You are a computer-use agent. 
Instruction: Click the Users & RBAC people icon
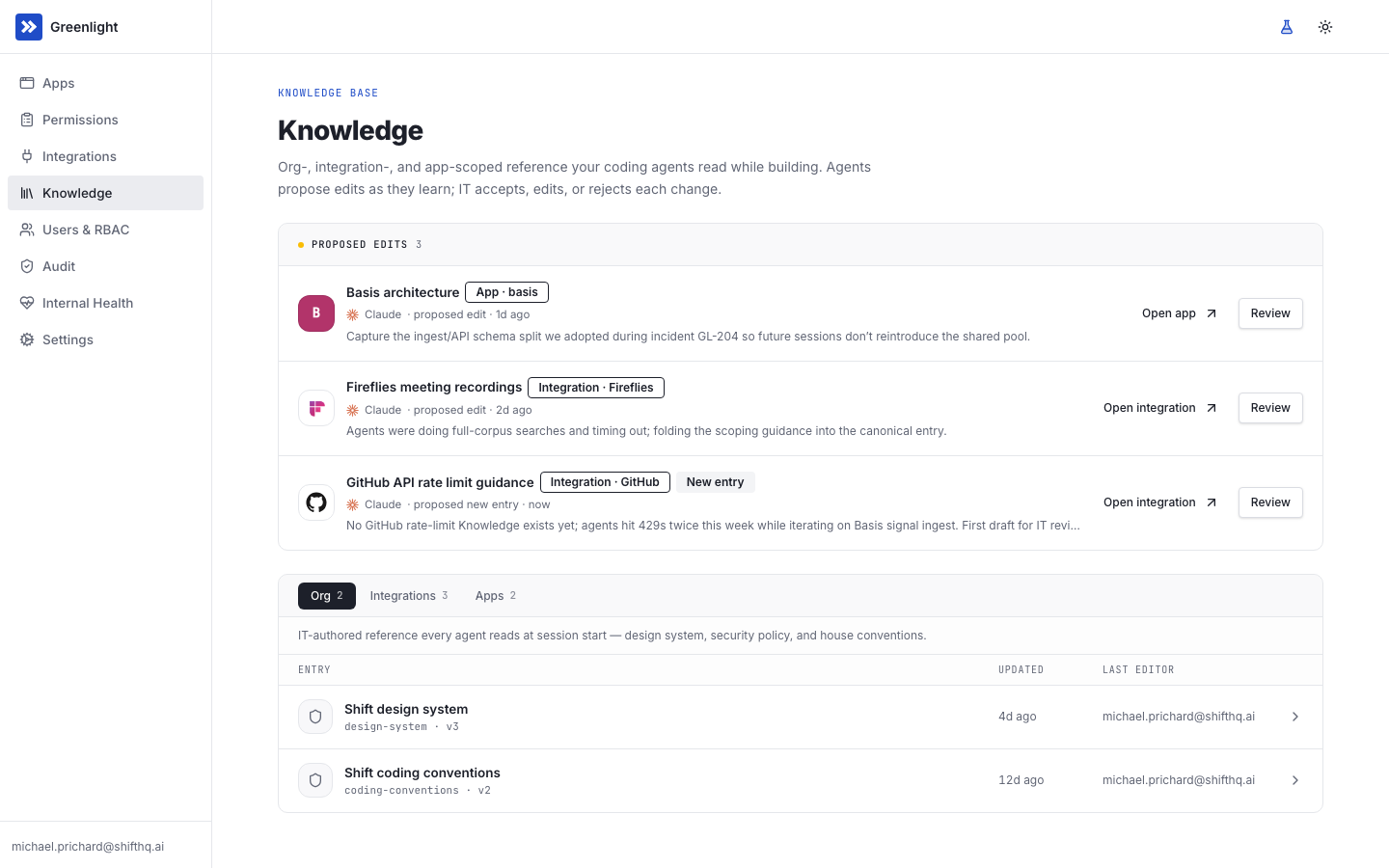click(x=27, y=230)
